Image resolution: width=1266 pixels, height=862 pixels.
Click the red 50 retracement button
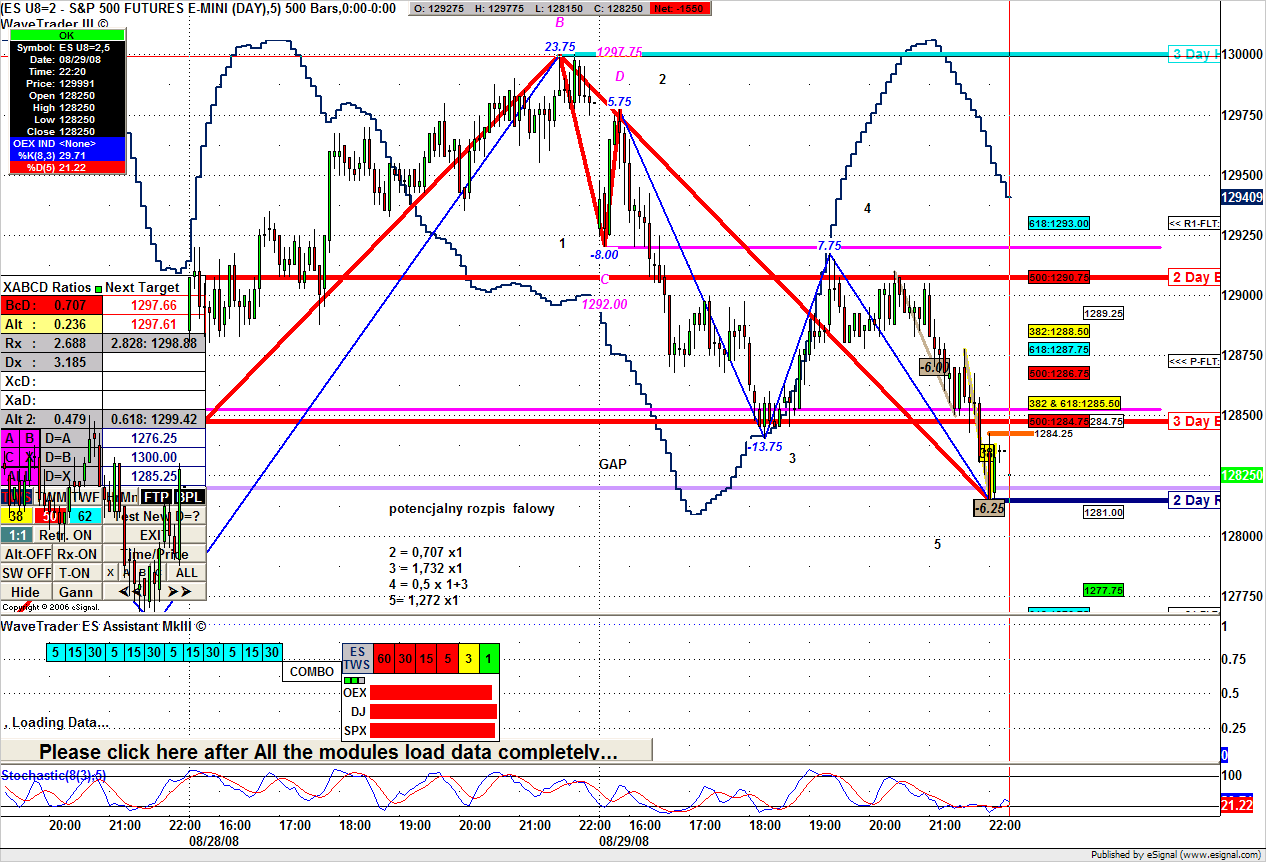pyautogui.click(x=50, y=515)
